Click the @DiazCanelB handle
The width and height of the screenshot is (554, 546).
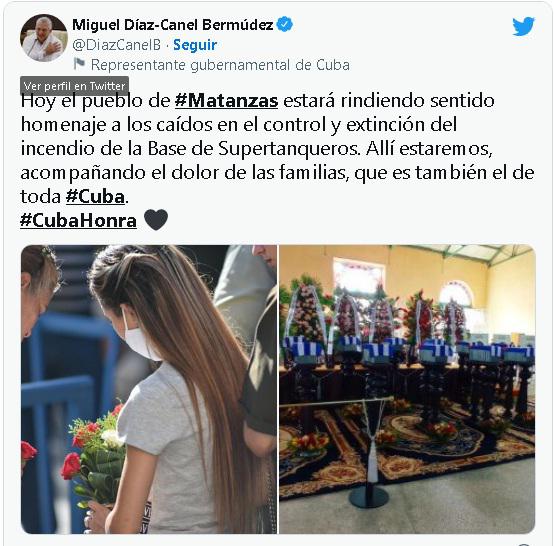117,45
